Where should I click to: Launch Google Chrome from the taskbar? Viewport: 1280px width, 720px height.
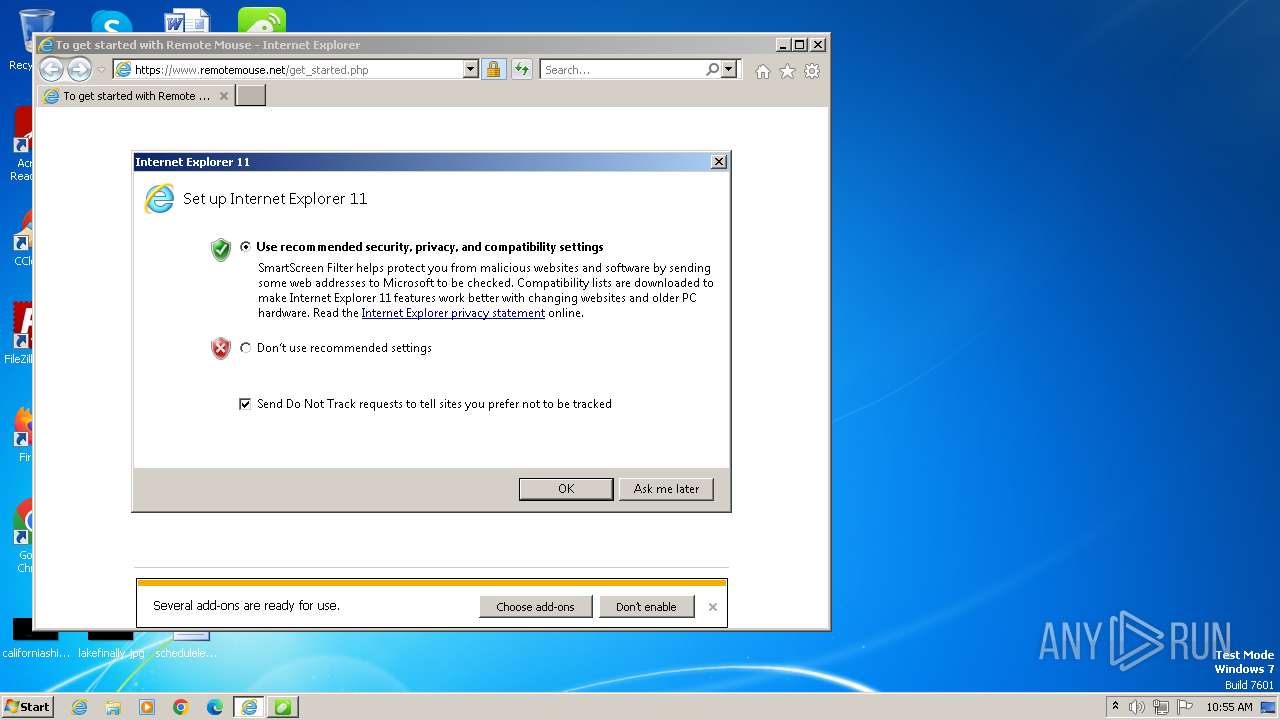(181, 707)
